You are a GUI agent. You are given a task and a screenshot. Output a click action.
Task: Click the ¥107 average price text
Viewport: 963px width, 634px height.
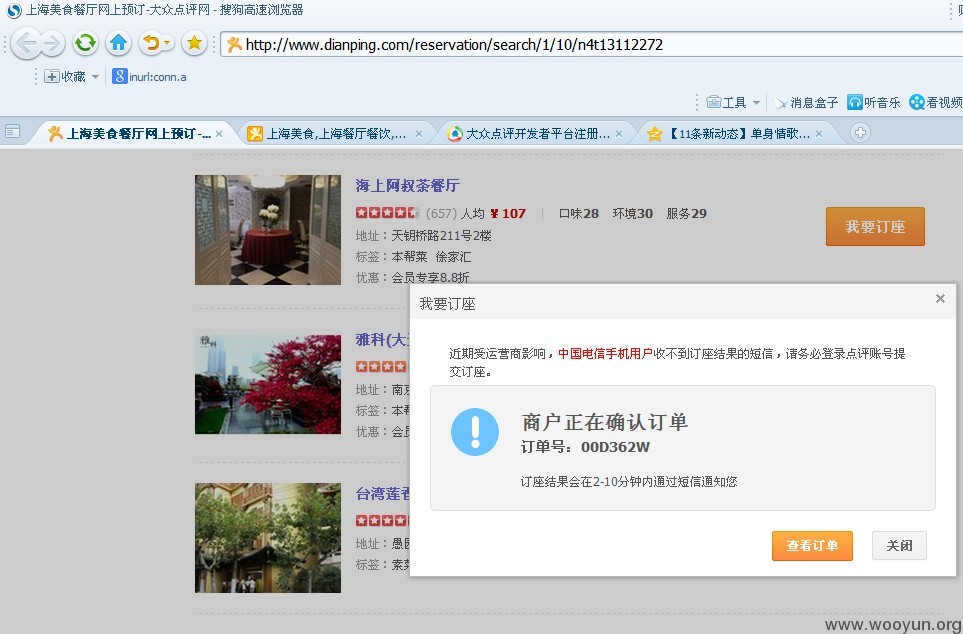[x=508, y=213]
